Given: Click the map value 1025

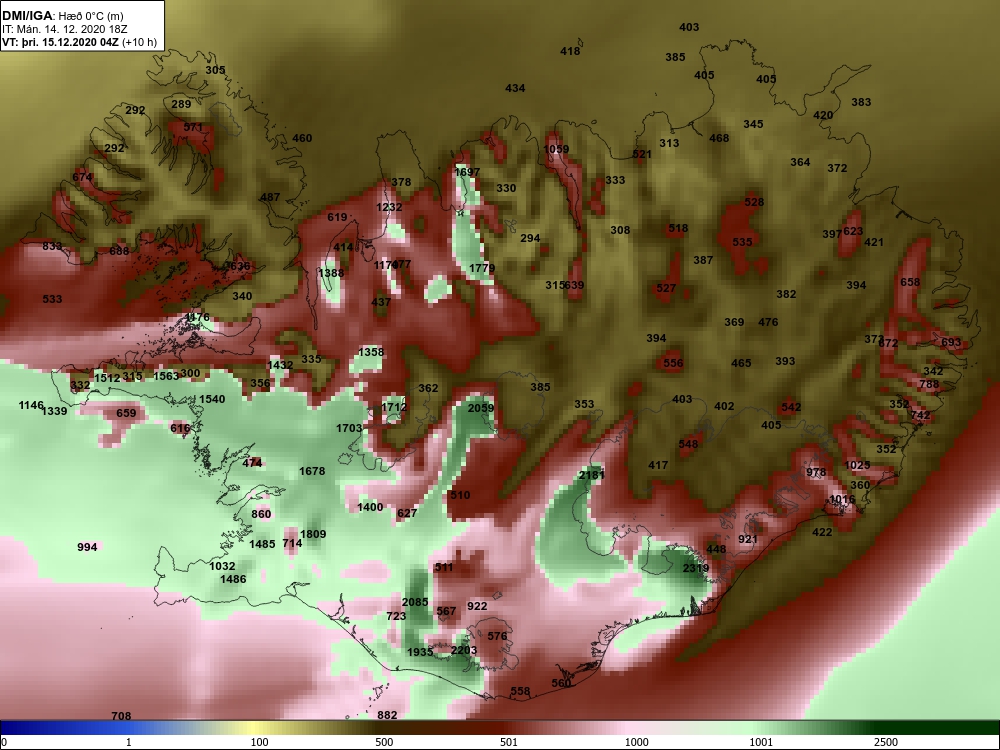Looking at the screenshot, I should (857, 466).
